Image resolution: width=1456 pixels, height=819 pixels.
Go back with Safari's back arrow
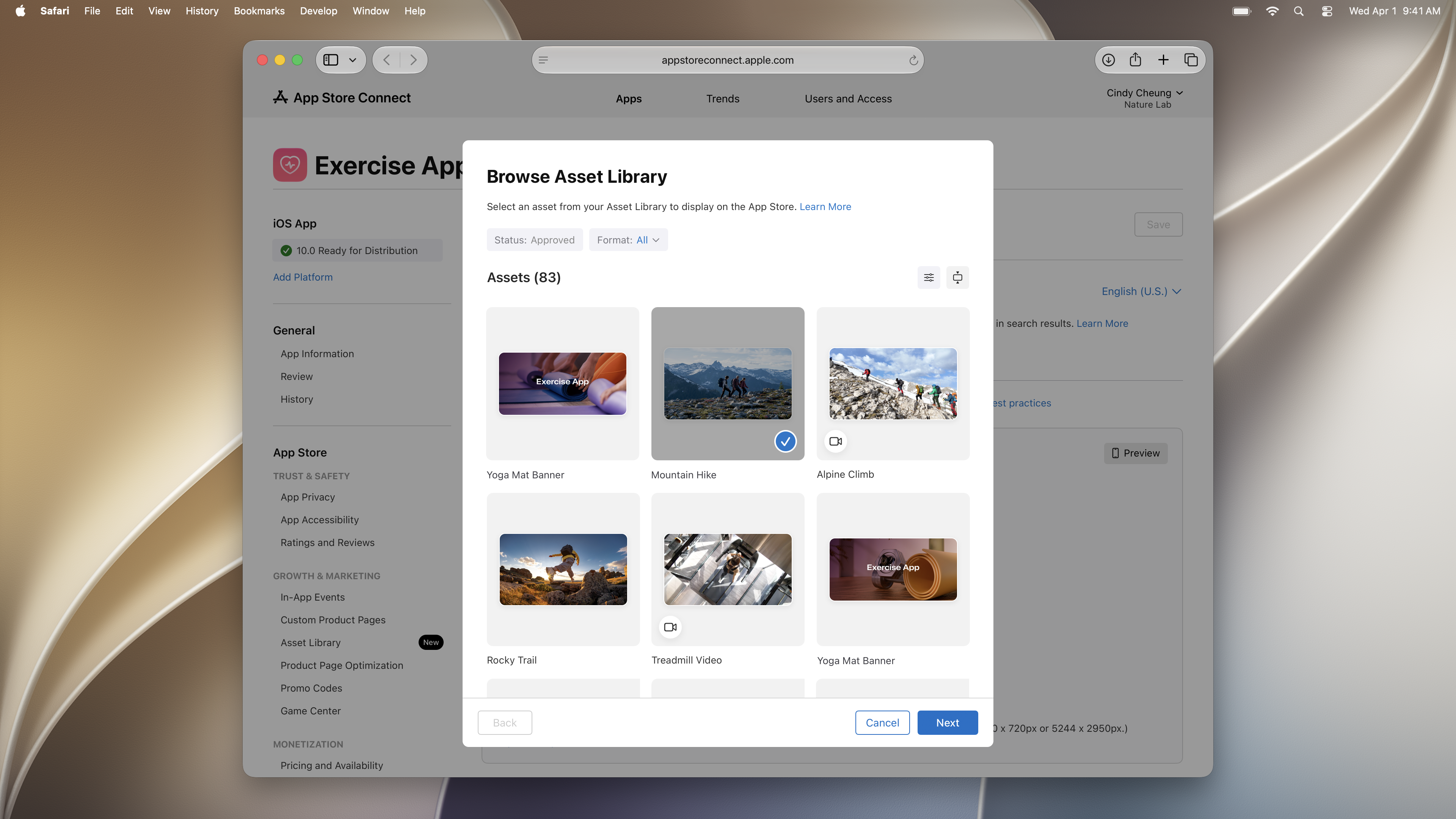tap(387, 60)
